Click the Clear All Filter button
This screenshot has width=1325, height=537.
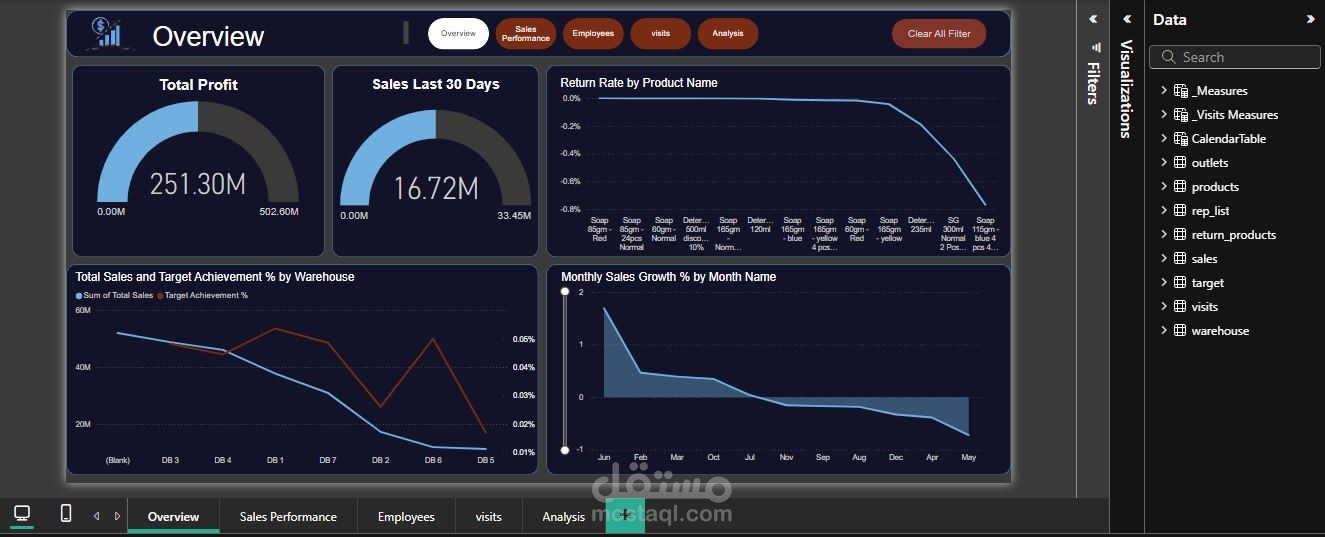pyautogui.click(x=939, y=33)
